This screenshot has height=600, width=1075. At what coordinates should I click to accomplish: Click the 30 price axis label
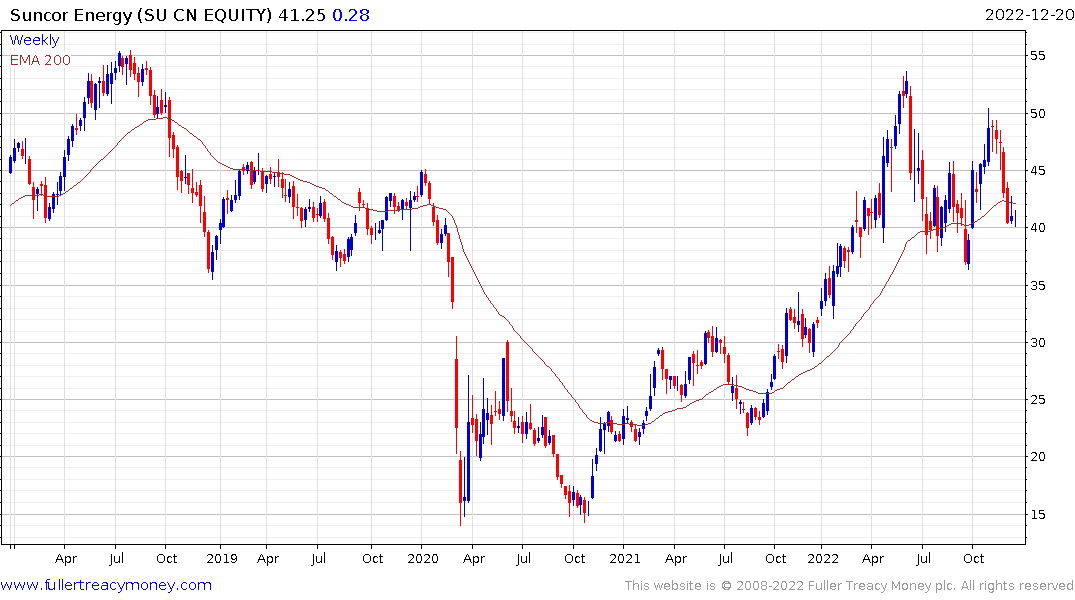tap(1038, 343)
